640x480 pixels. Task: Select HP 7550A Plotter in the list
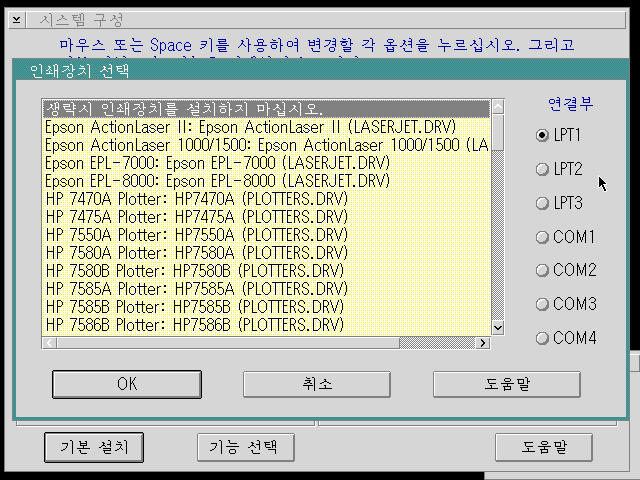[x=267, y=235]
